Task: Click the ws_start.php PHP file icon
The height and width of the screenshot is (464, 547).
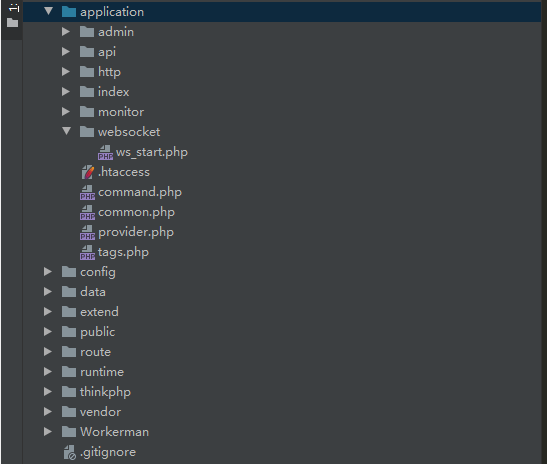Action: pyautogui.click(x=105, y=152)
